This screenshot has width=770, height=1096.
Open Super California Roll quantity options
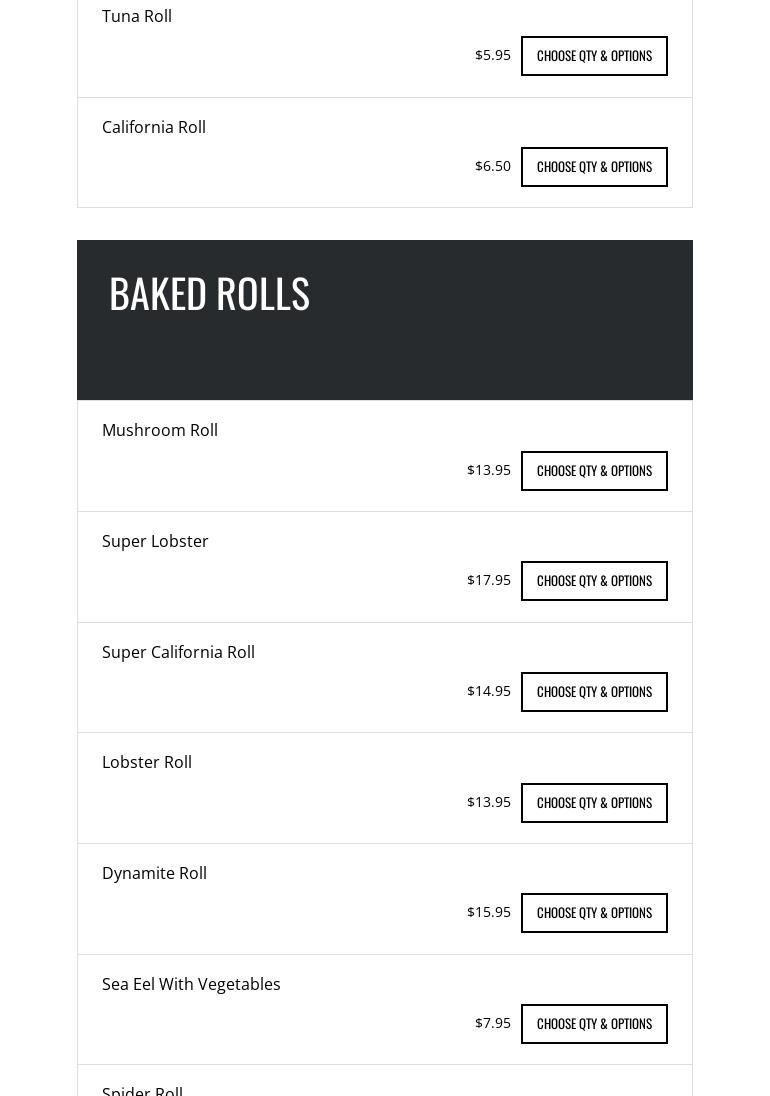594,692
